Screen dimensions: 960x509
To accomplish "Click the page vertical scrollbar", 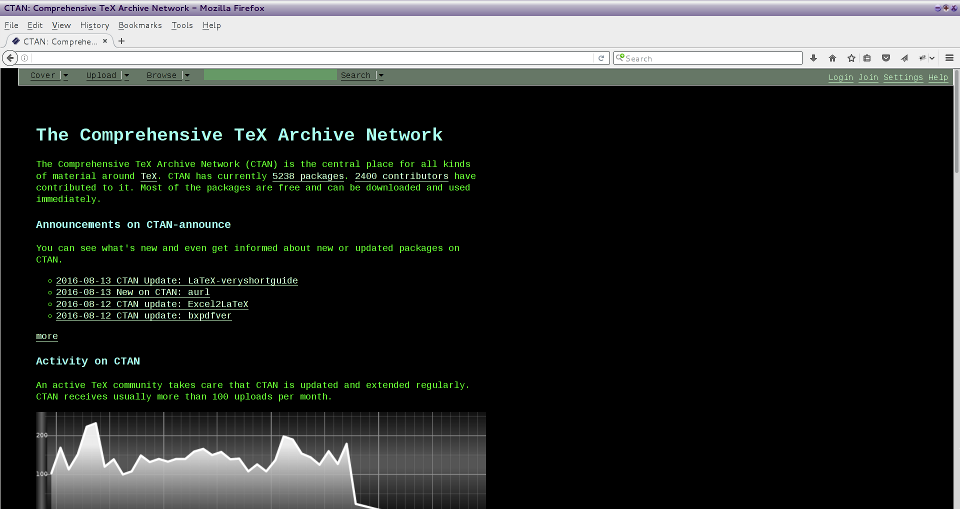I will pos(956,122).
